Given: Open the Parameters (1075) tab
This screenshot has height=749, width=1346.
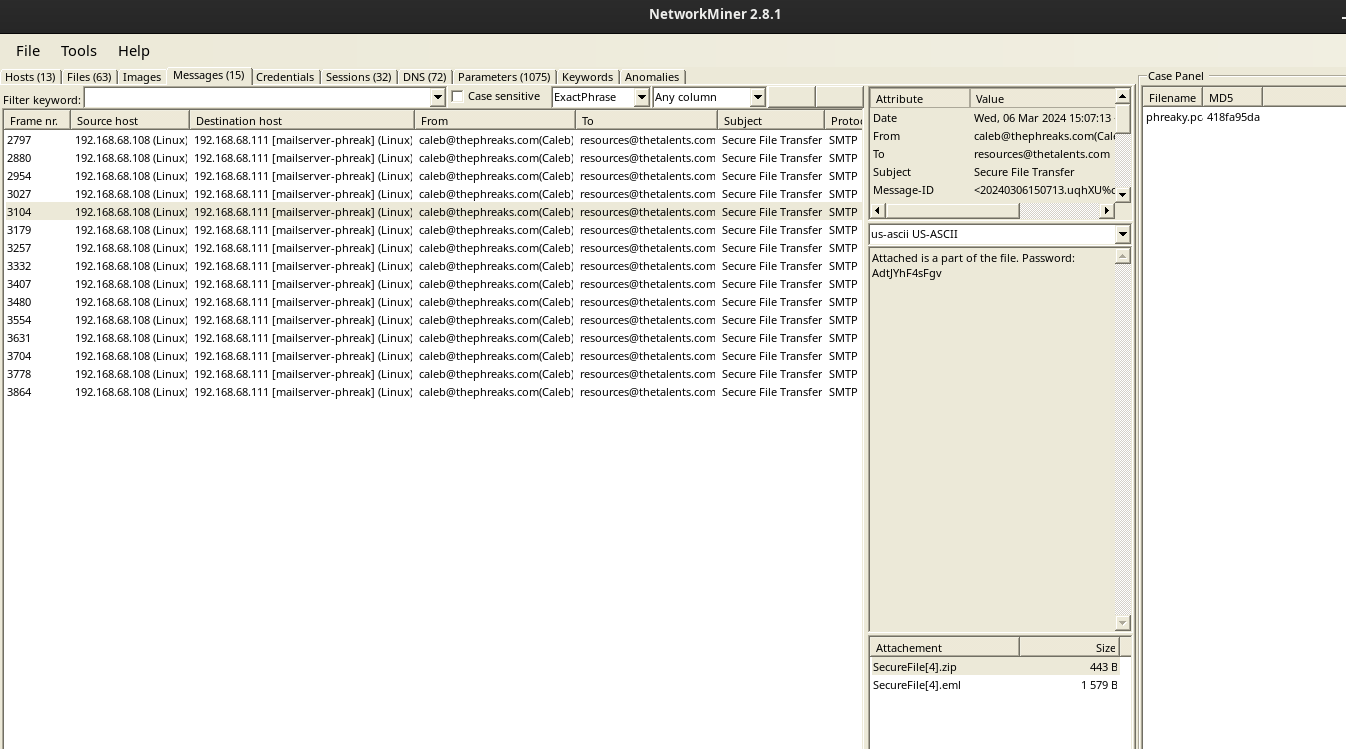Looking at the screenshot, I should point(504,77).
